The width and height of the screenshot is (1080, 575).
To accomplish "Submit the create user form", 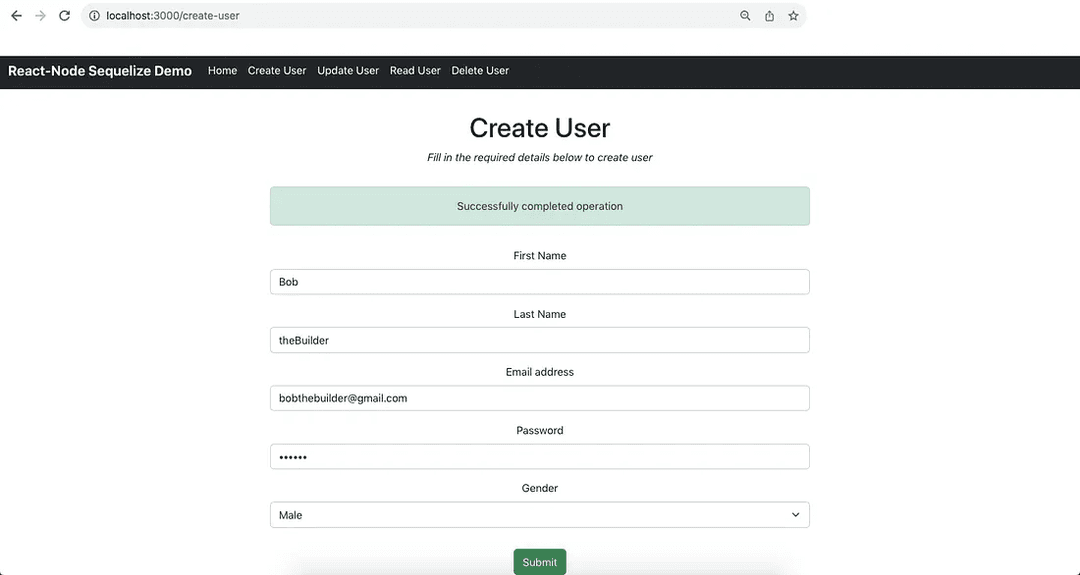I will click(540, 562).
